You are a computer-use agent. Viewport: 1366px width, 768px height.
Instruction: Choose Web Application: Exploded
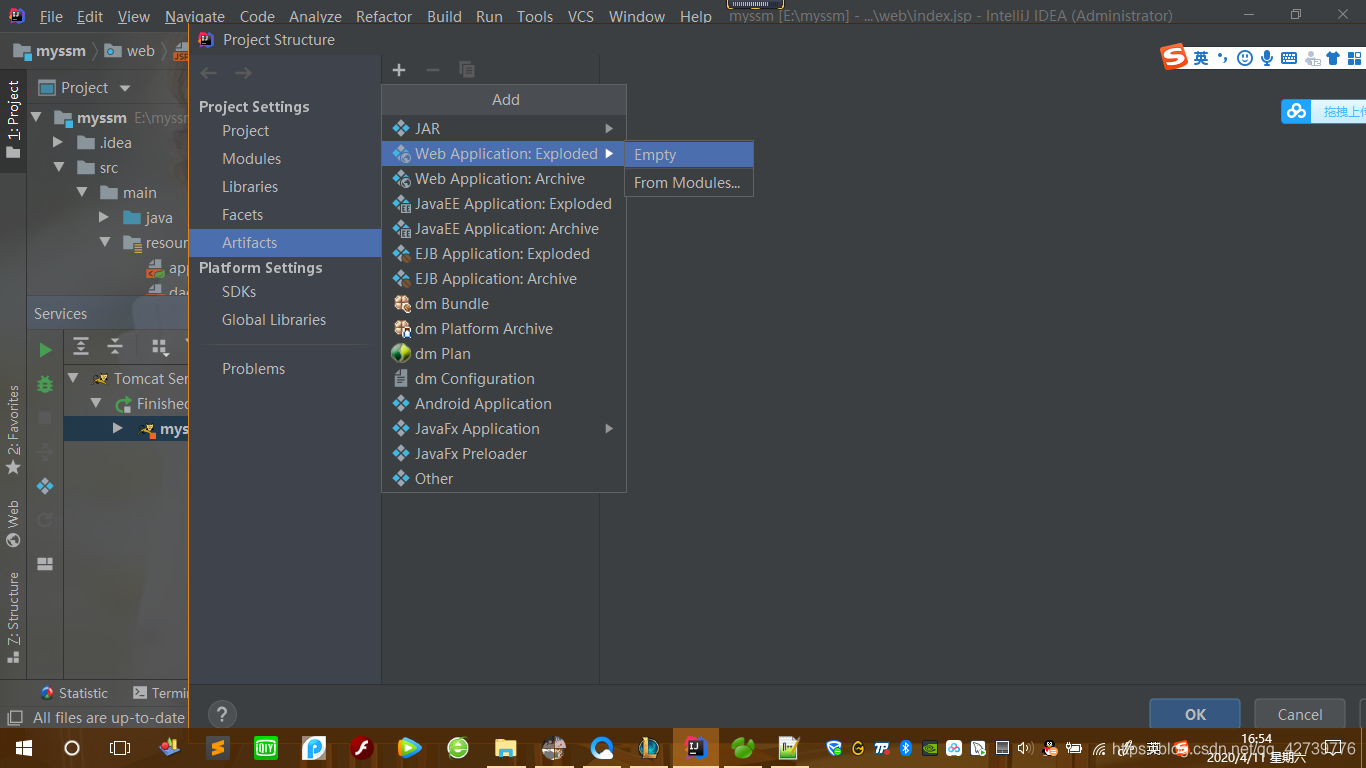click(x=504, y=153)
